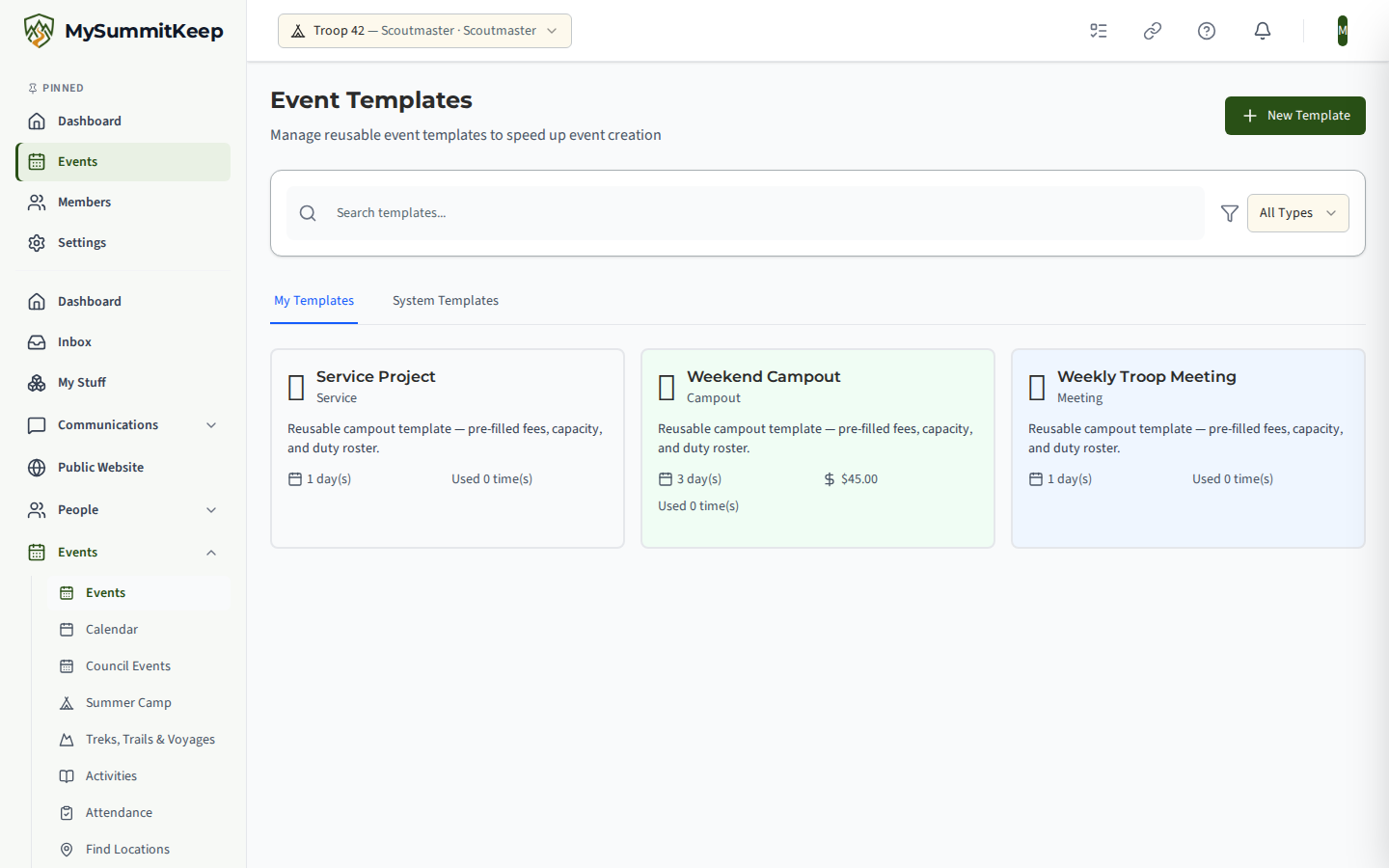Click the Public Website globe icon
Screen dimensions: 1389x868
[37, 468]
